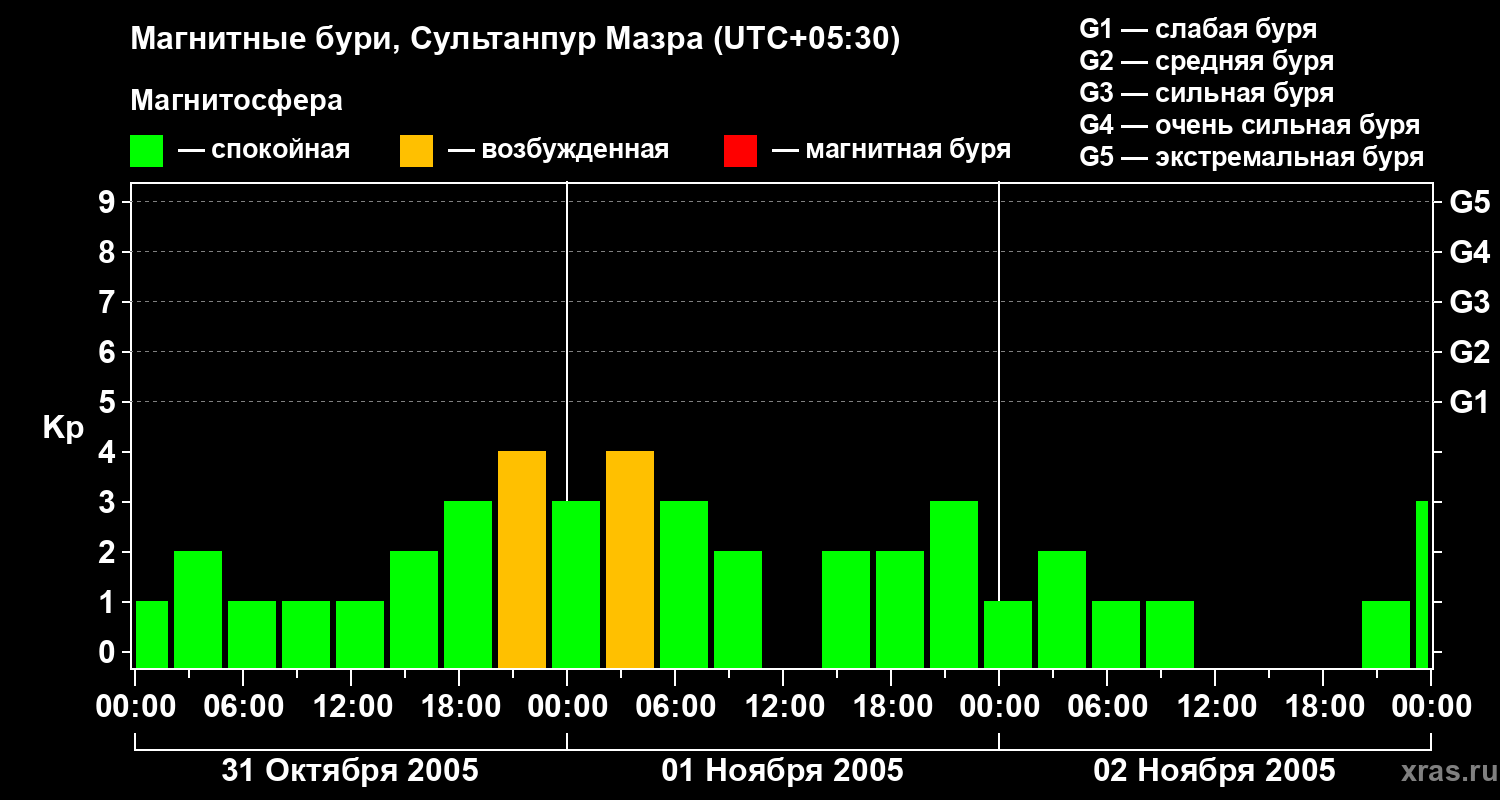
Task: Click the thin green bar at the chart's end
Action: 1422,584
